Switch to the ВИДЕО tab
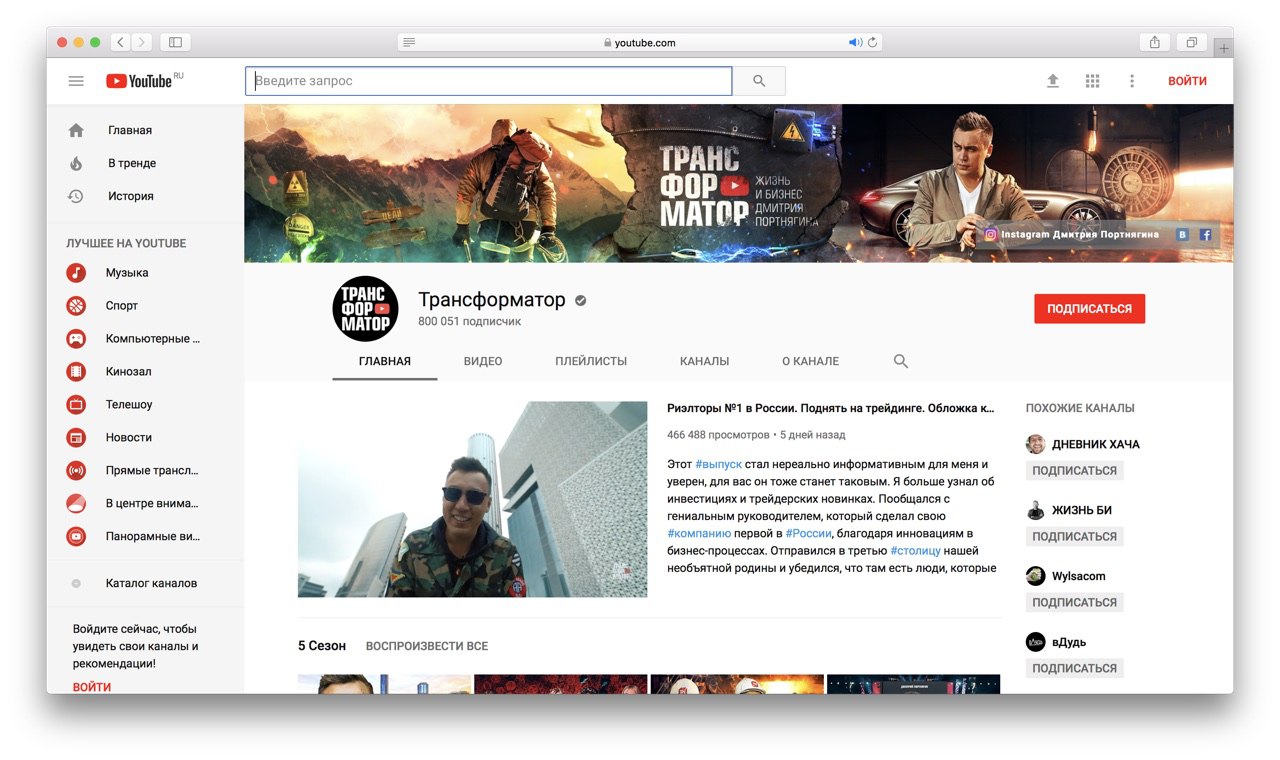Screen dimensions: 1280x760 click(x=483, y=361)
